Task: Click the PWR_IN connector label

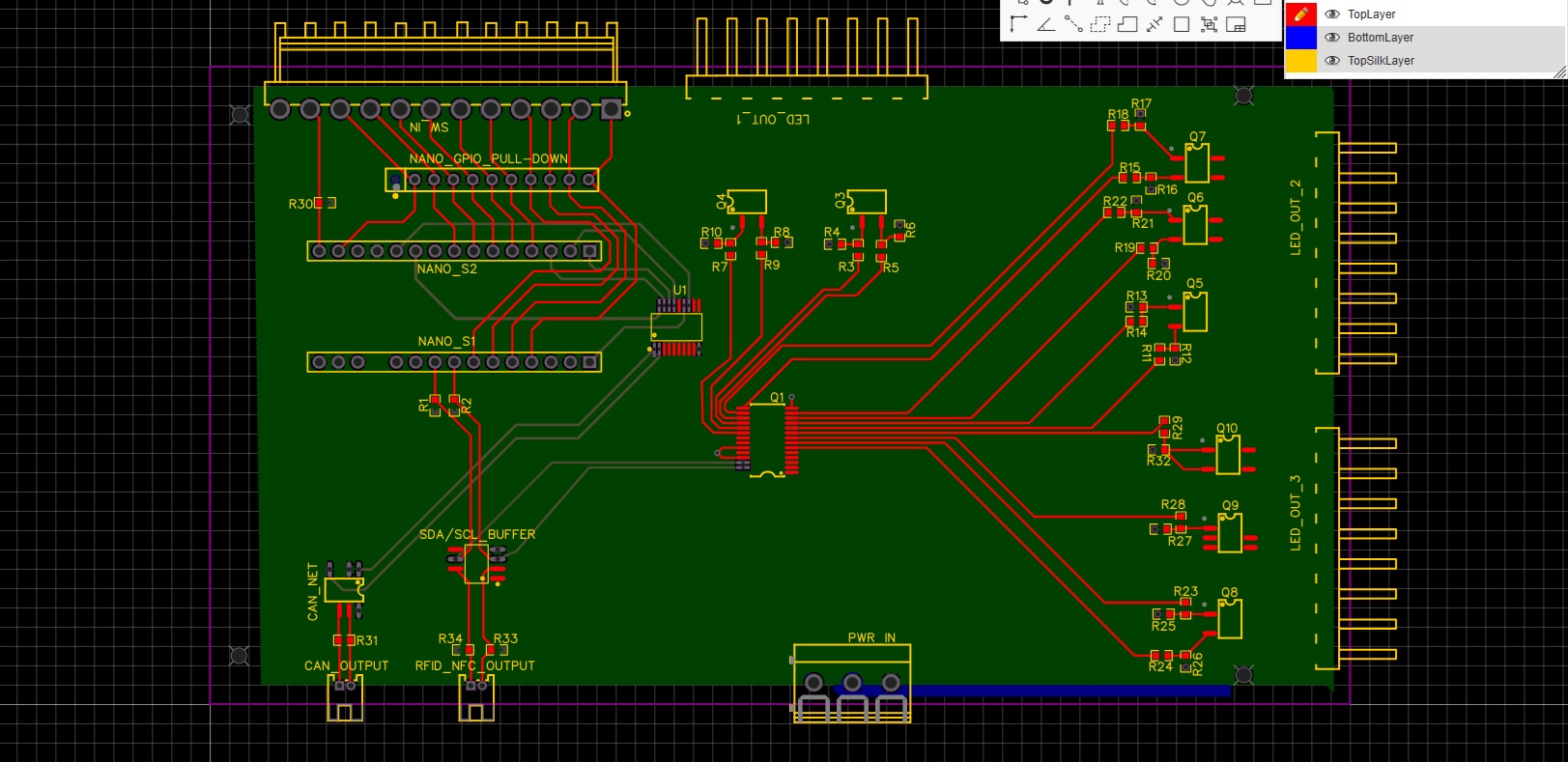Action: click(871, 638)
